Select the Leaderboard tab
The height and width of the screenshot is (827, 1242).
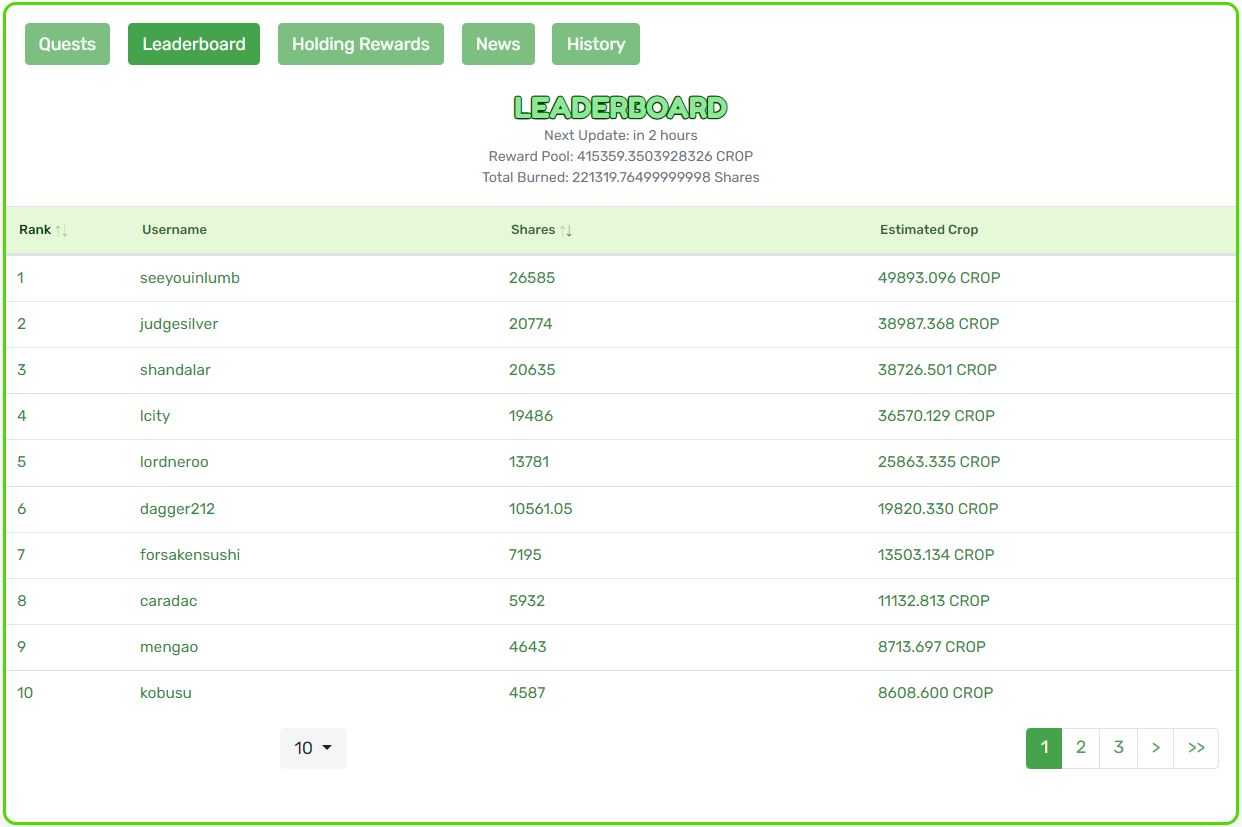[194, 44]
